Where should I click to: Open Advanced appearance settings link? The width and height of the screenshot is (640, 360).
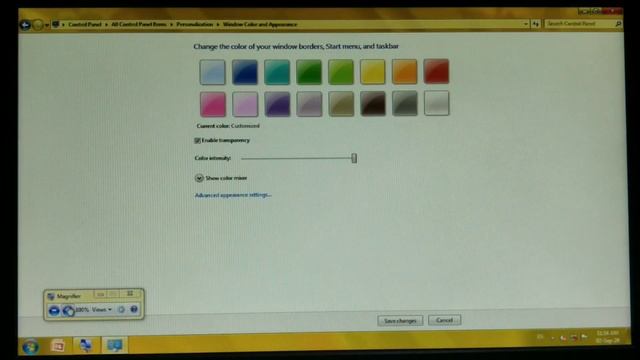coord(233,195)
